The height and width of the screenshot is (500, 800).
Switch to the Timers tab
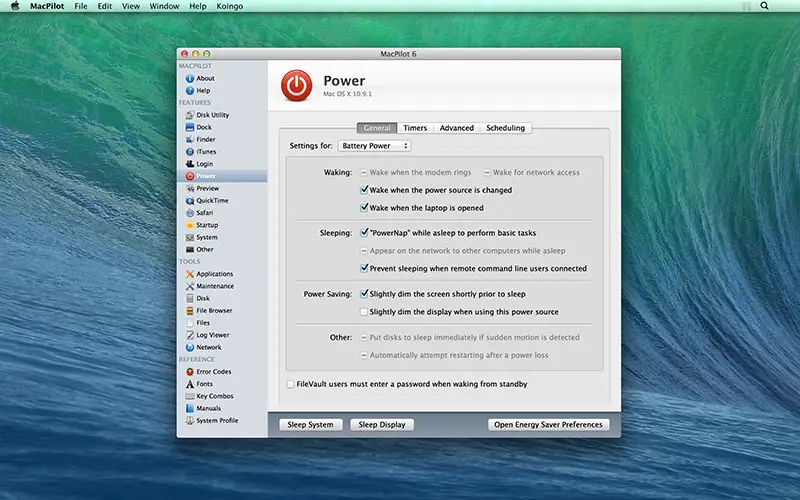(x=415, y=128)
